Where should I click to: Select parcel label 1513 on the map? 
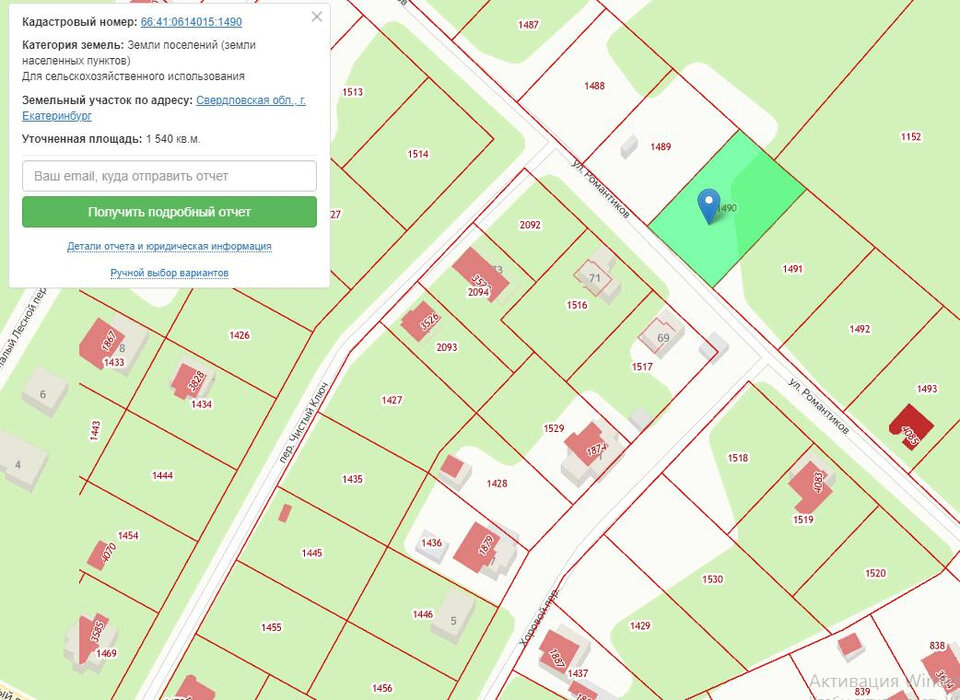coord(352,92)
